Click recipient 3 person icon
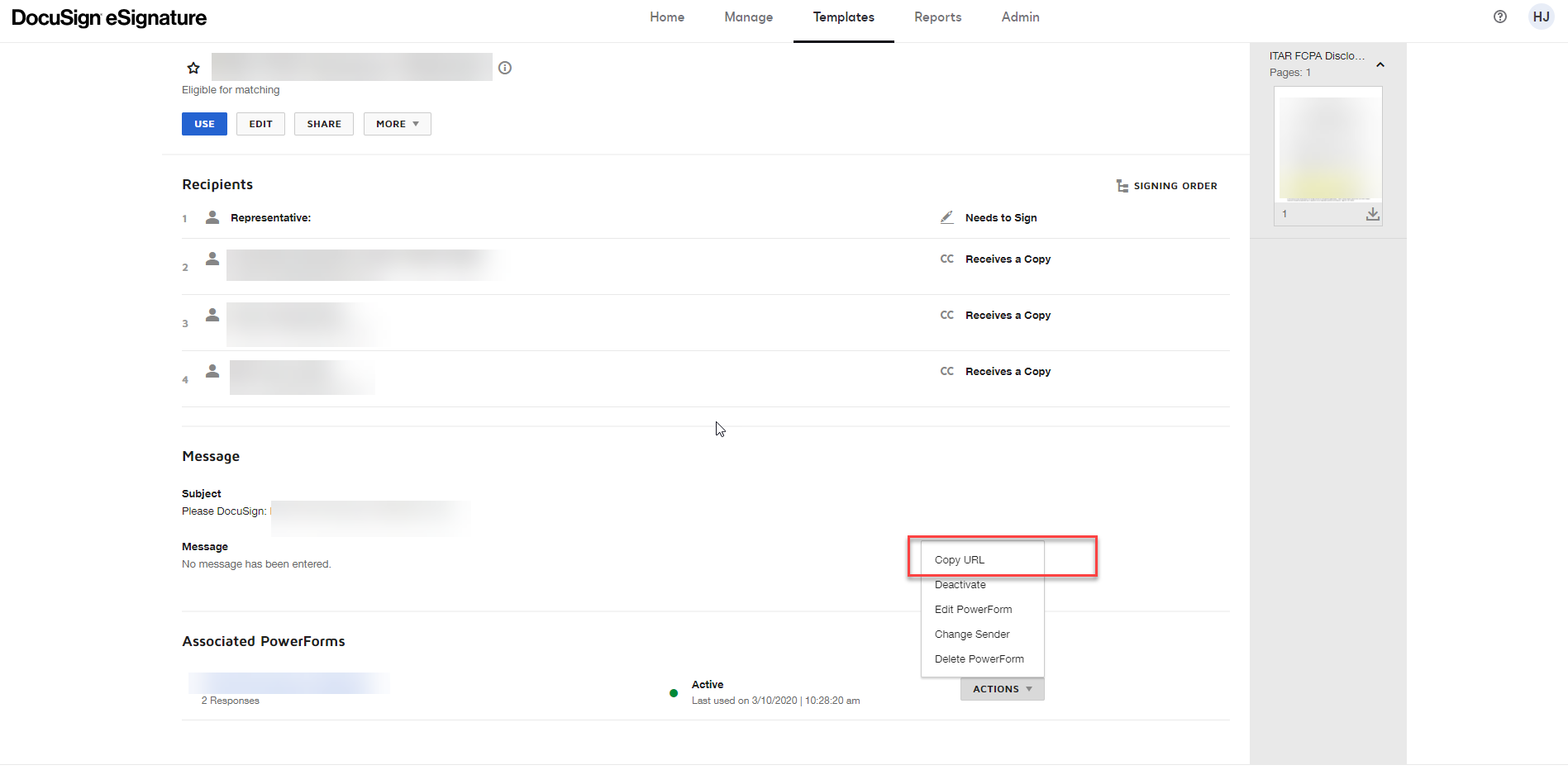This screenshot has height=770, width=1568. (212, 315)
